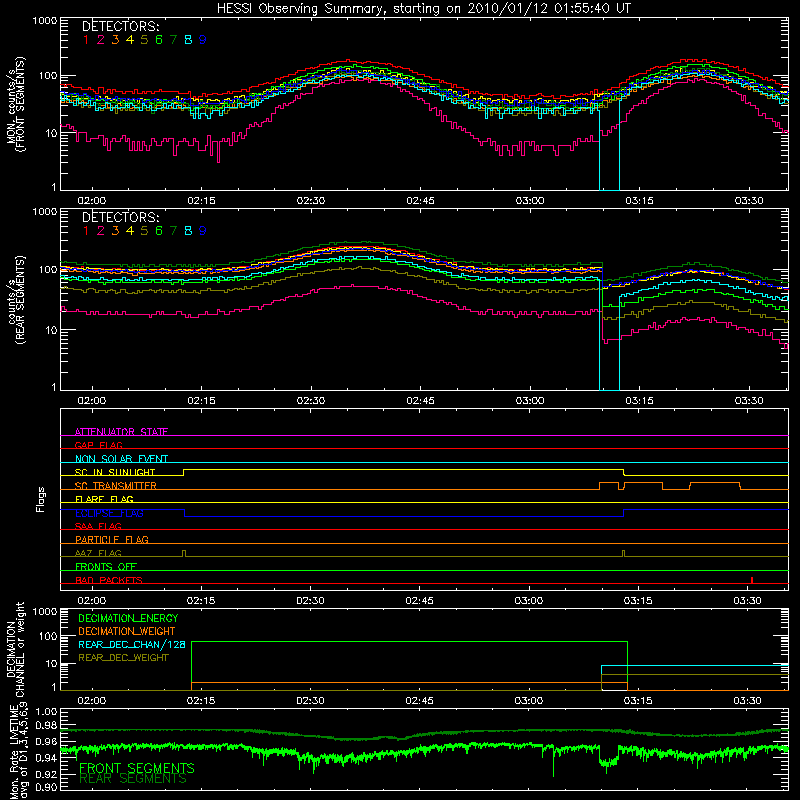The width and height of the screenshot is (800, 800).
Task: Select dark green detector 7 in rear segments legend
Action: coord(173,231)
